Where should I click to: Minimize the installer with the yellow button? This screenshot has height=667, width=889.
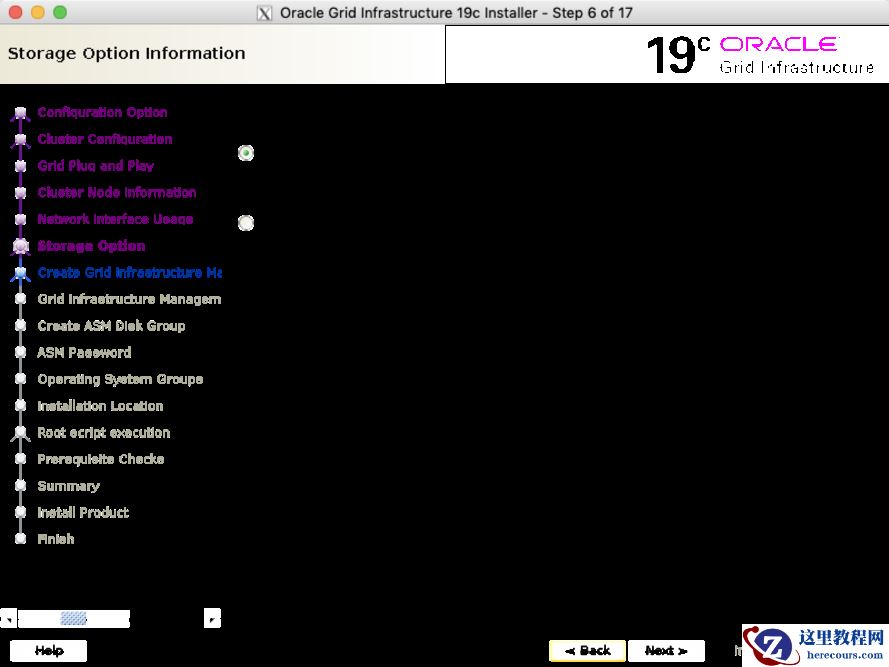coord(38,12)
